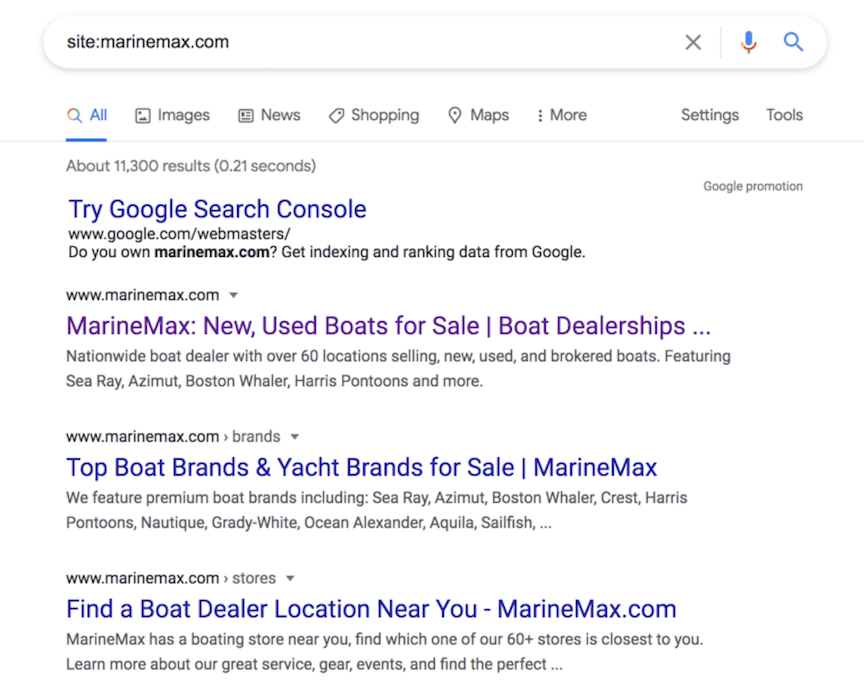Viewport: 864px width, 688px height.
Task: Click the About 11,300 results count text
Action: (191, 166)
